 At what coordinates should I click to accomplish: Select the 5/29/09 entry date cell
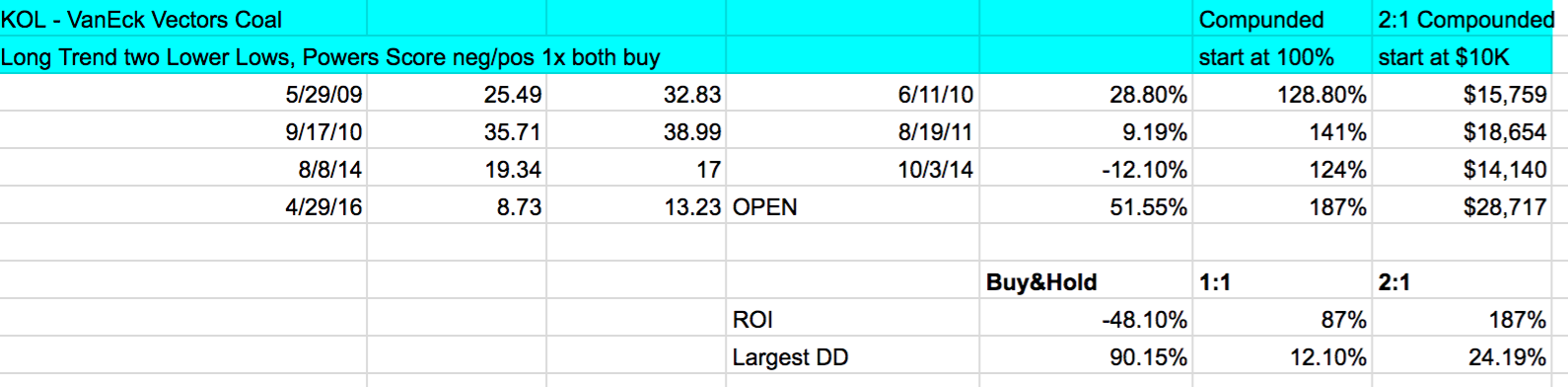(183, 95)
